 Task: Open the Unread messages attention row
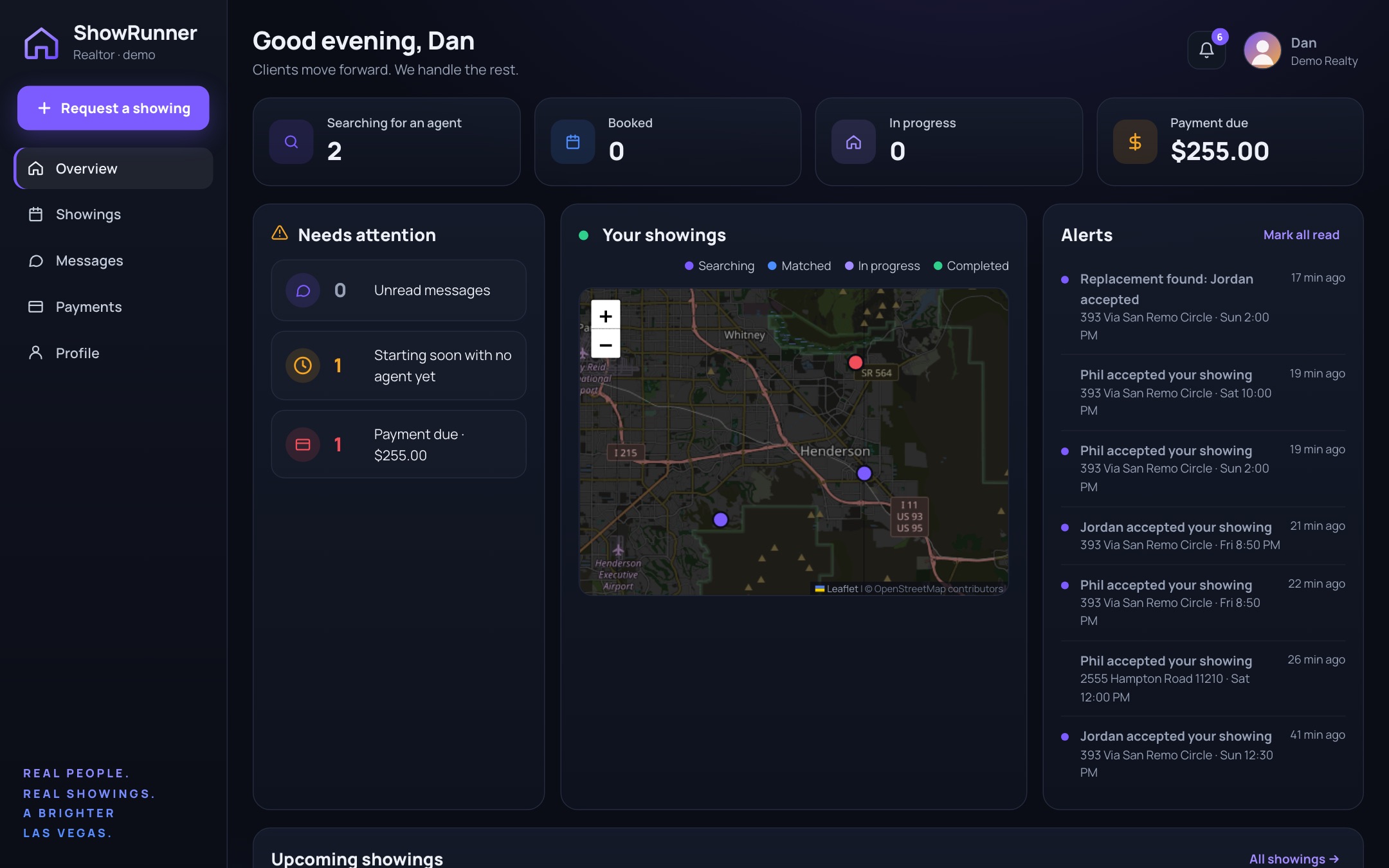(x=399, y=291)
